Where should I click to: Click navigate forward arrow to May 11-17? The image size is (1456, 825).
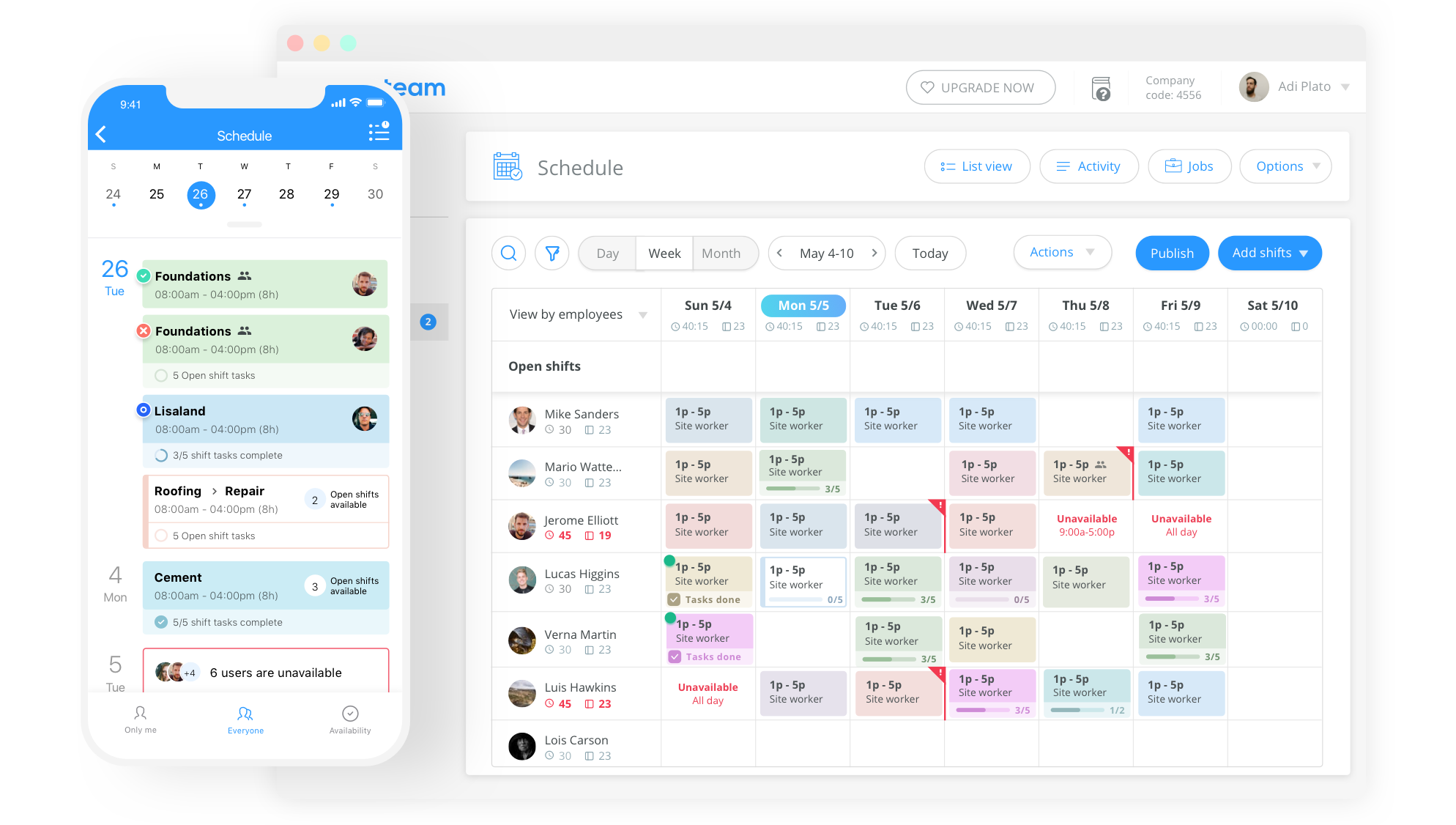[x=872, y=252]
